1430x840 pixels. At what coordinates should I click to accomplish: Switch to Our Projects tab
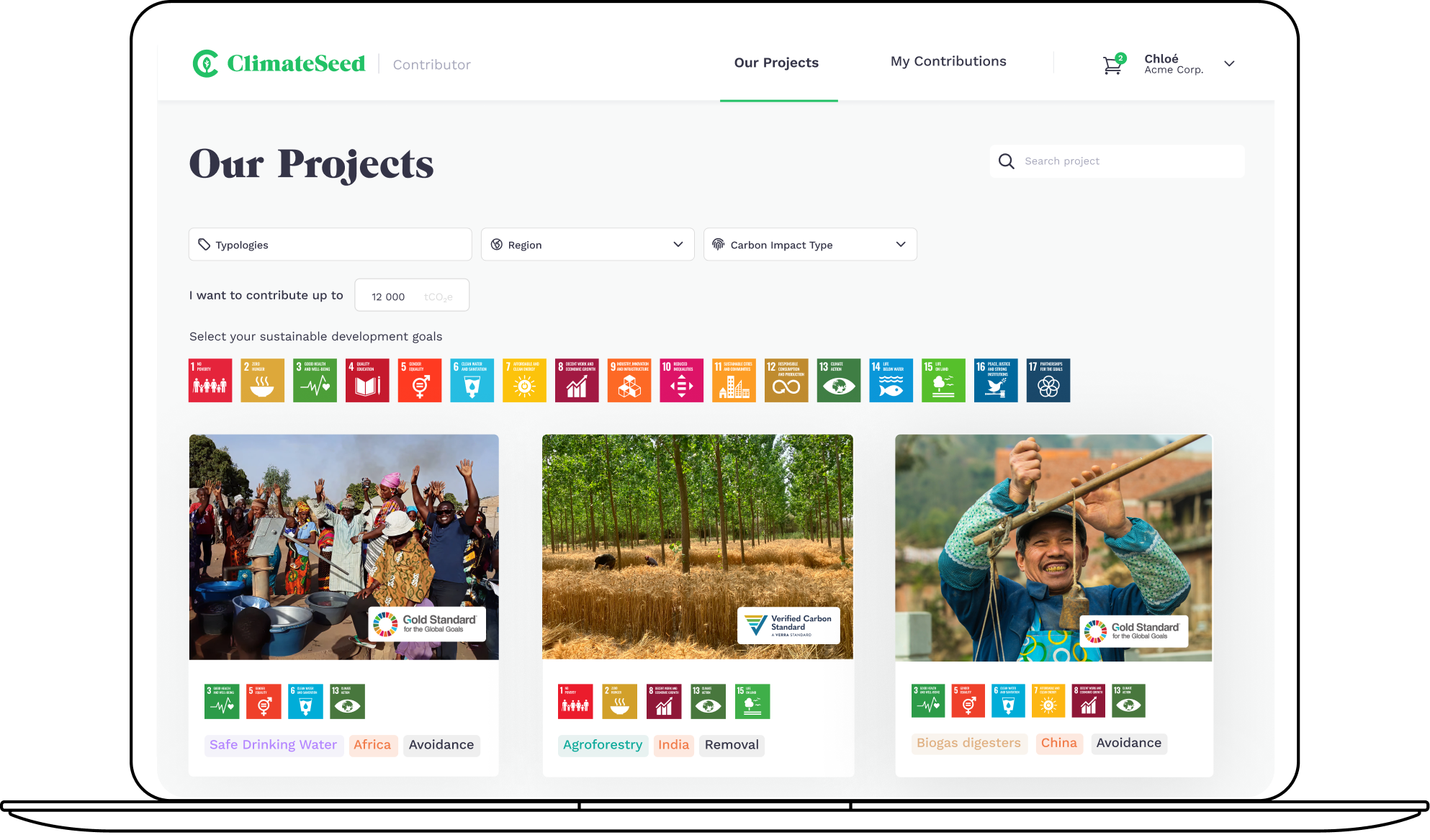(776, 63)
